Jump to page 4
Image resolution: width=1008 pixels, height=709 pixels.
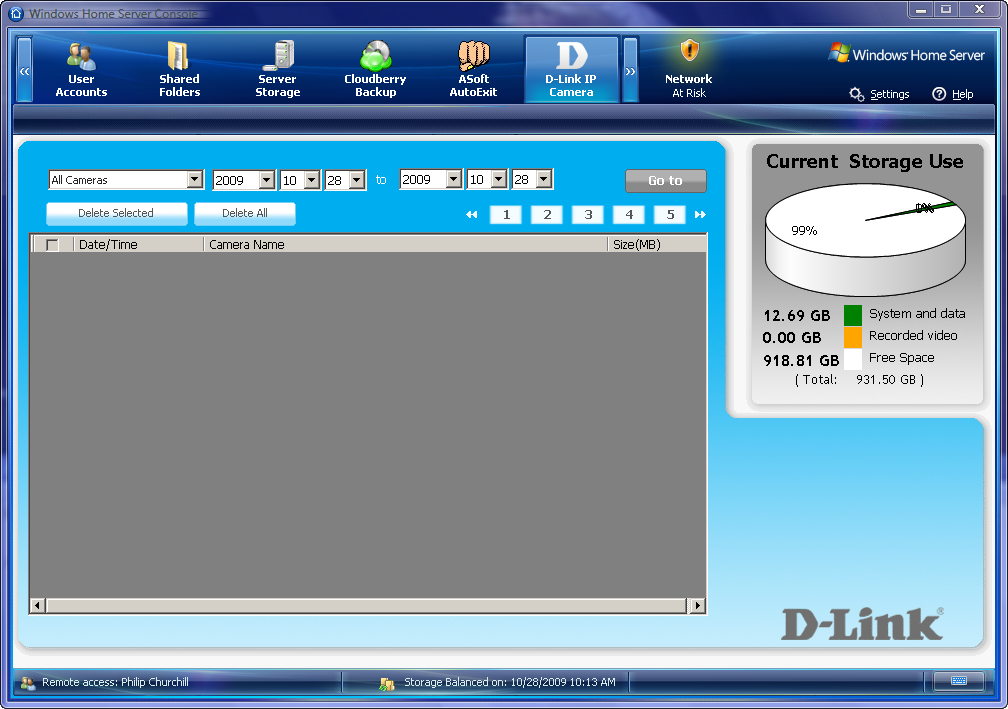(629, 215)
